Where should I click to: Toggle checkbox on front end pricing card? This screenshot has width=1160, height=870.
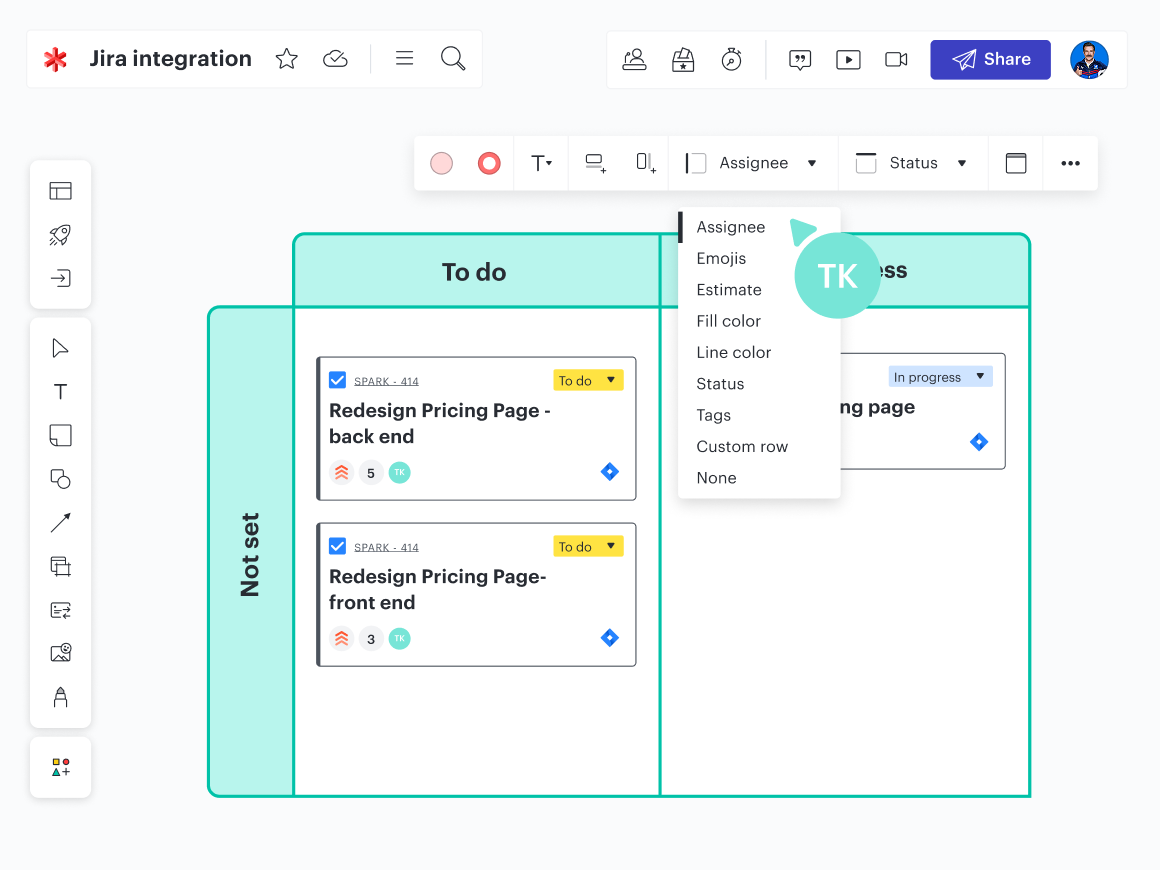pyautogui.click(x=337, y=546)
